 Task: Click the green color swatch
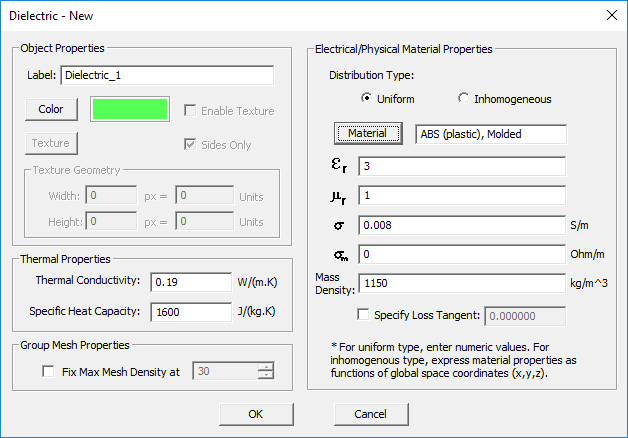coord(129,109)
